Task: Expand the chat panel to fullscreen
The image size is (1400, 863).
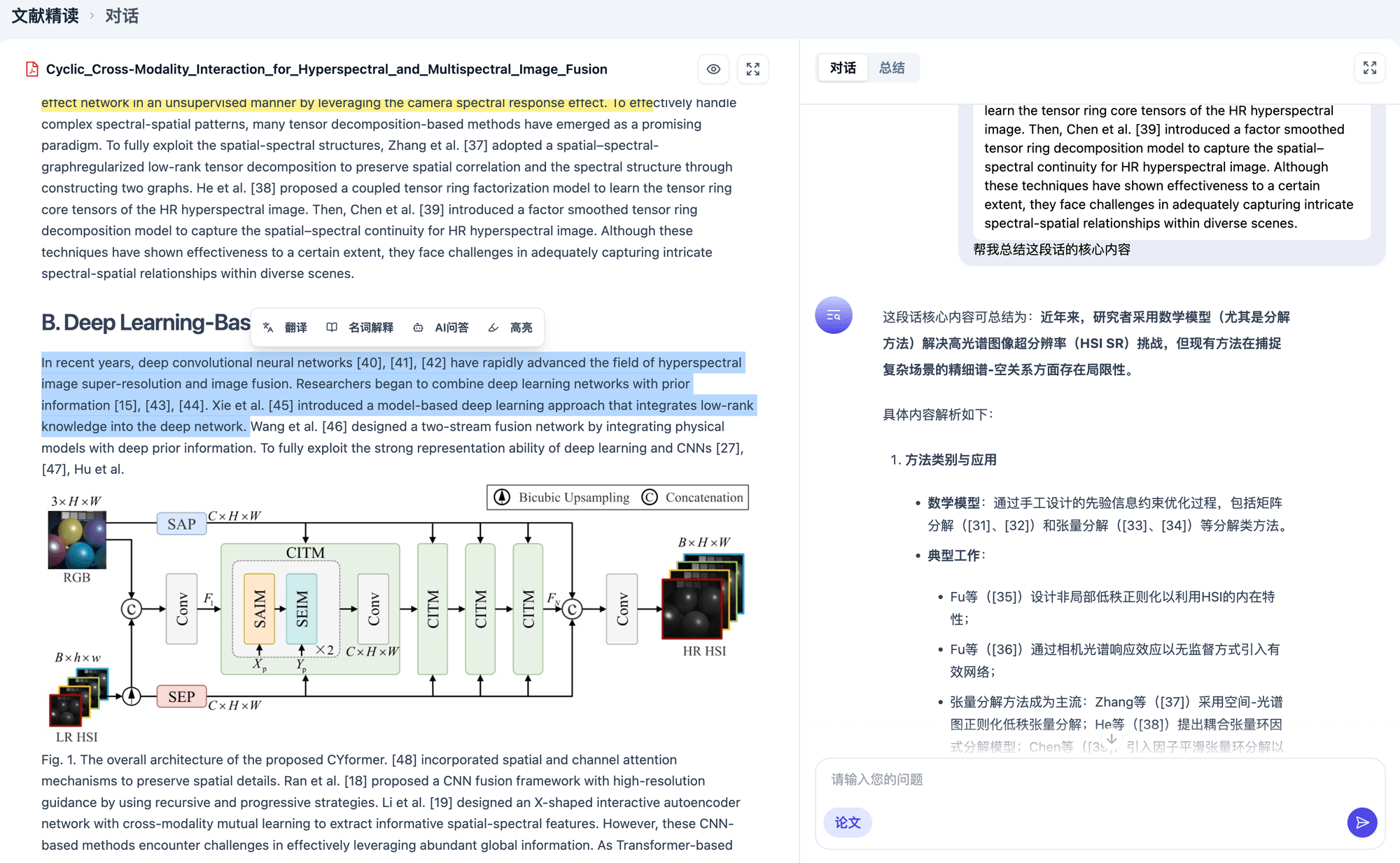Action: click(x=1369, y=68)
